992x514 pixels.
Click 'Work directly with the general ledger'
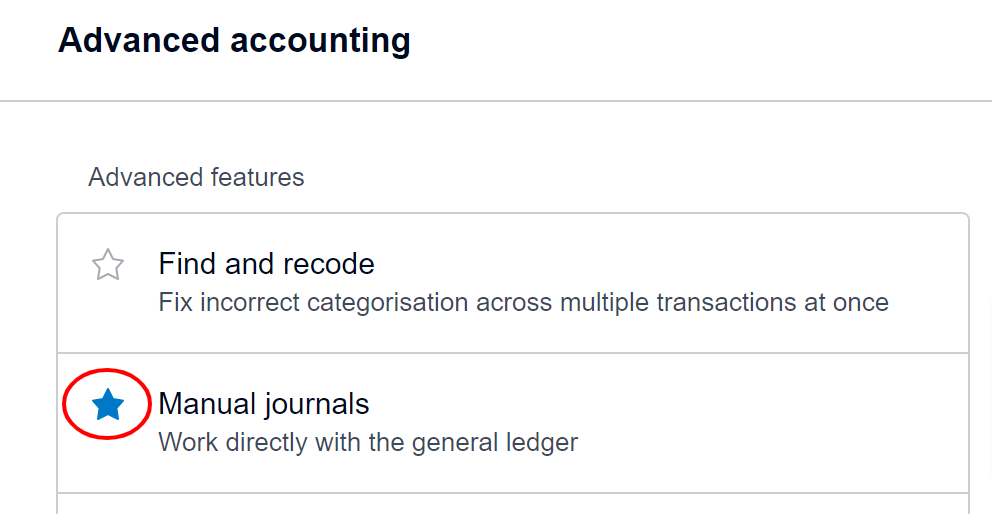pos(368,442)
